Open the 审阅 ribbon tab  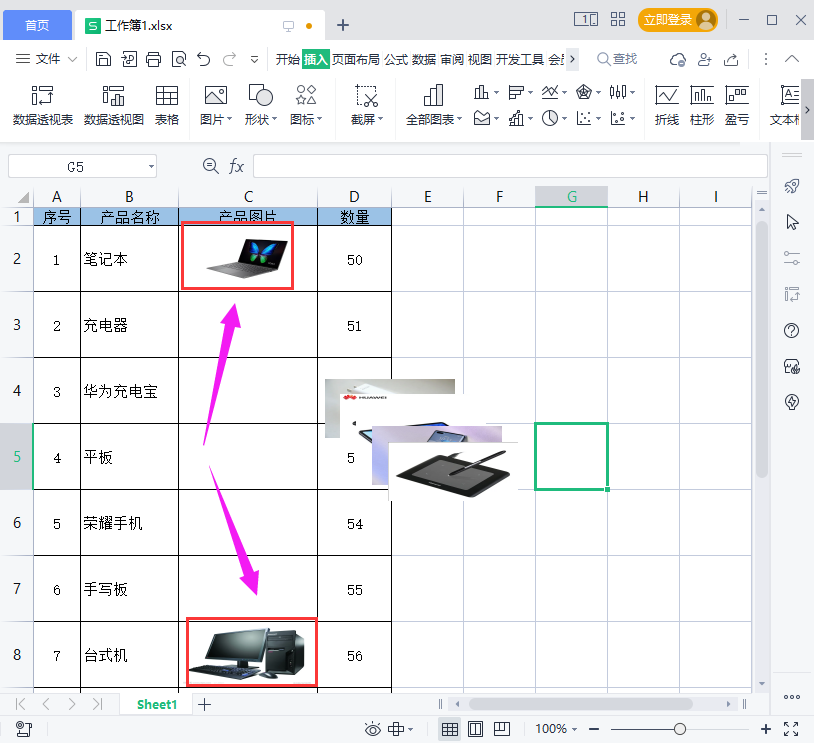point(452,59)
